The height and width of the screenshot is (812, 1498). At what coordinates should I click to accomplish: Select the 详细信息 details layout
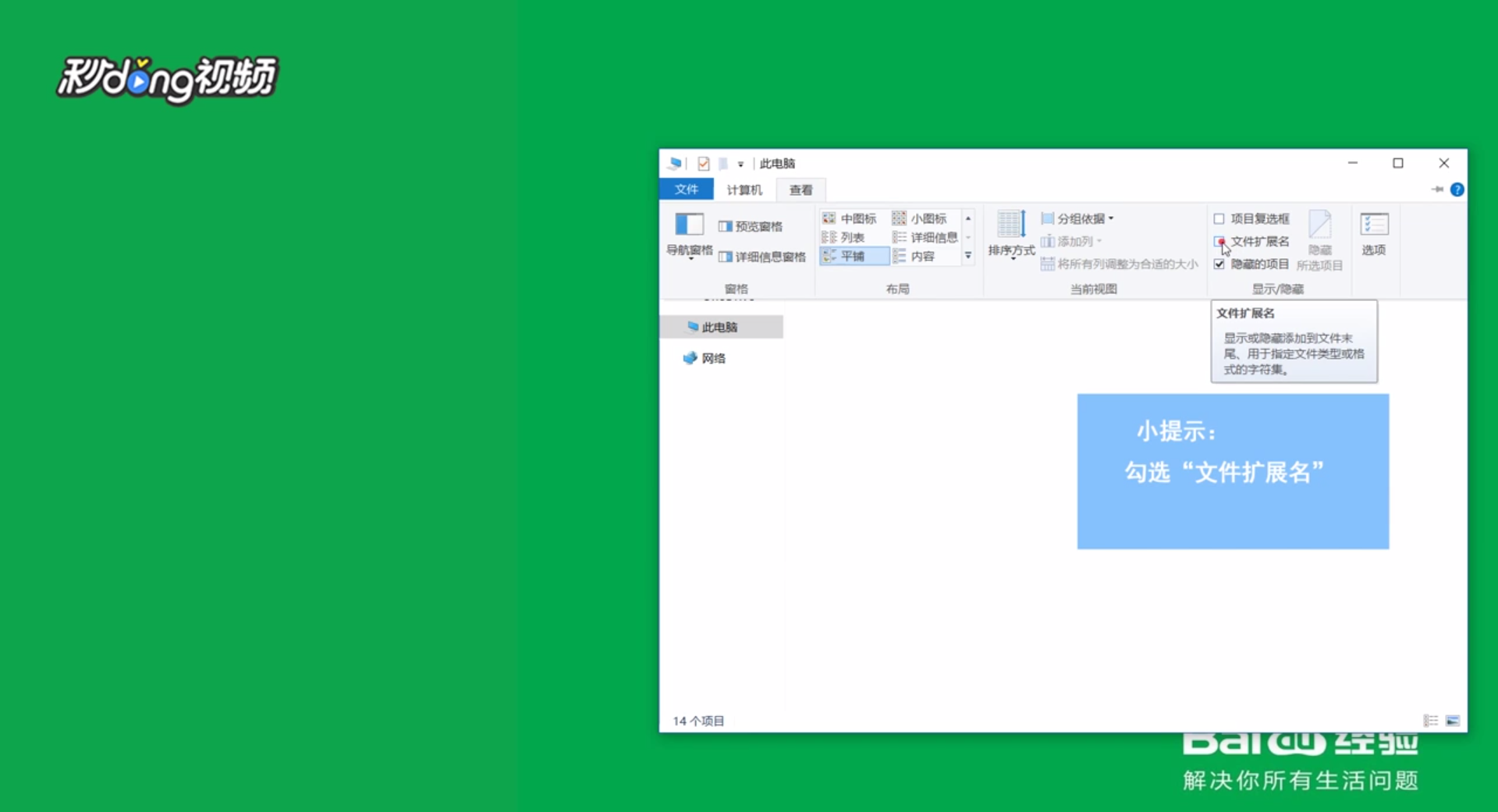point(925,237)
